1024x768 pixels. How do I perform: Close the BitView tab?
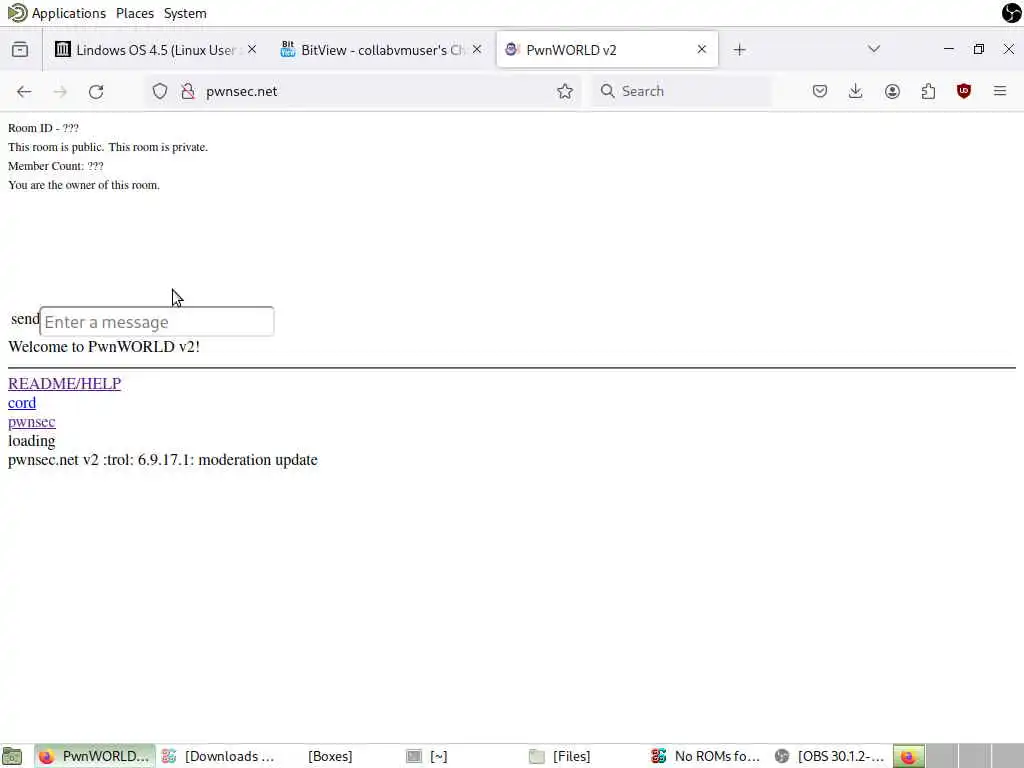coord(477,50)
